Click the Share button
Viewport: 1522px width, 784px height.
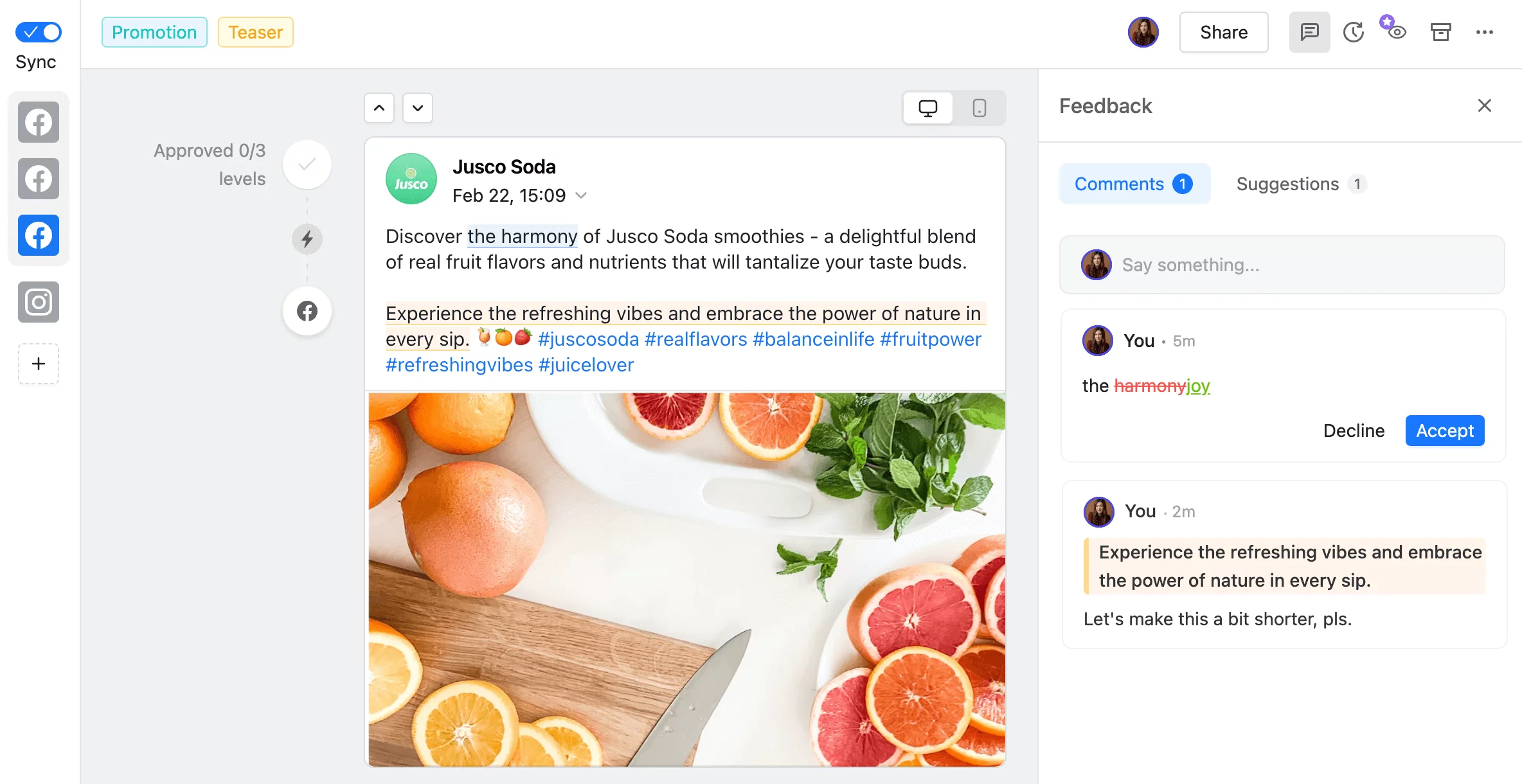[1224, 32]
